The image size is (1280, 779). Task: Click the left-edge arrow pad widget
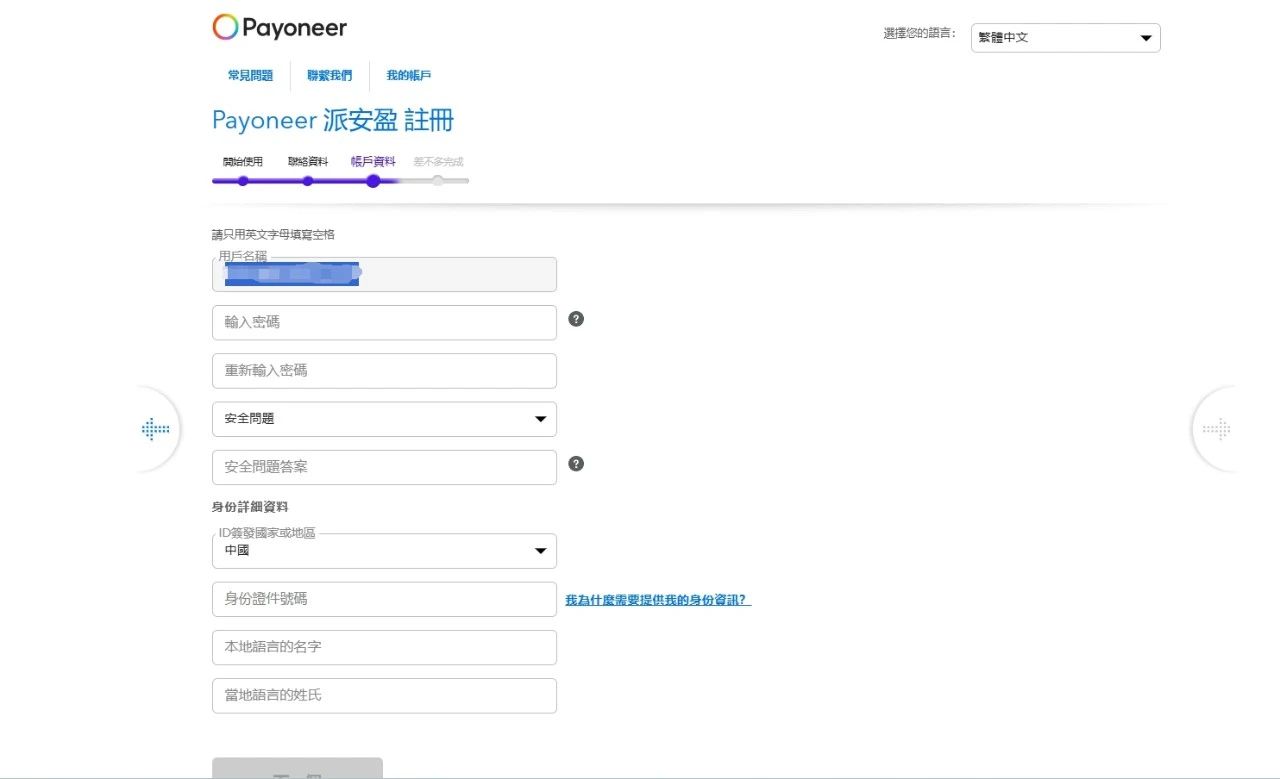155,428
